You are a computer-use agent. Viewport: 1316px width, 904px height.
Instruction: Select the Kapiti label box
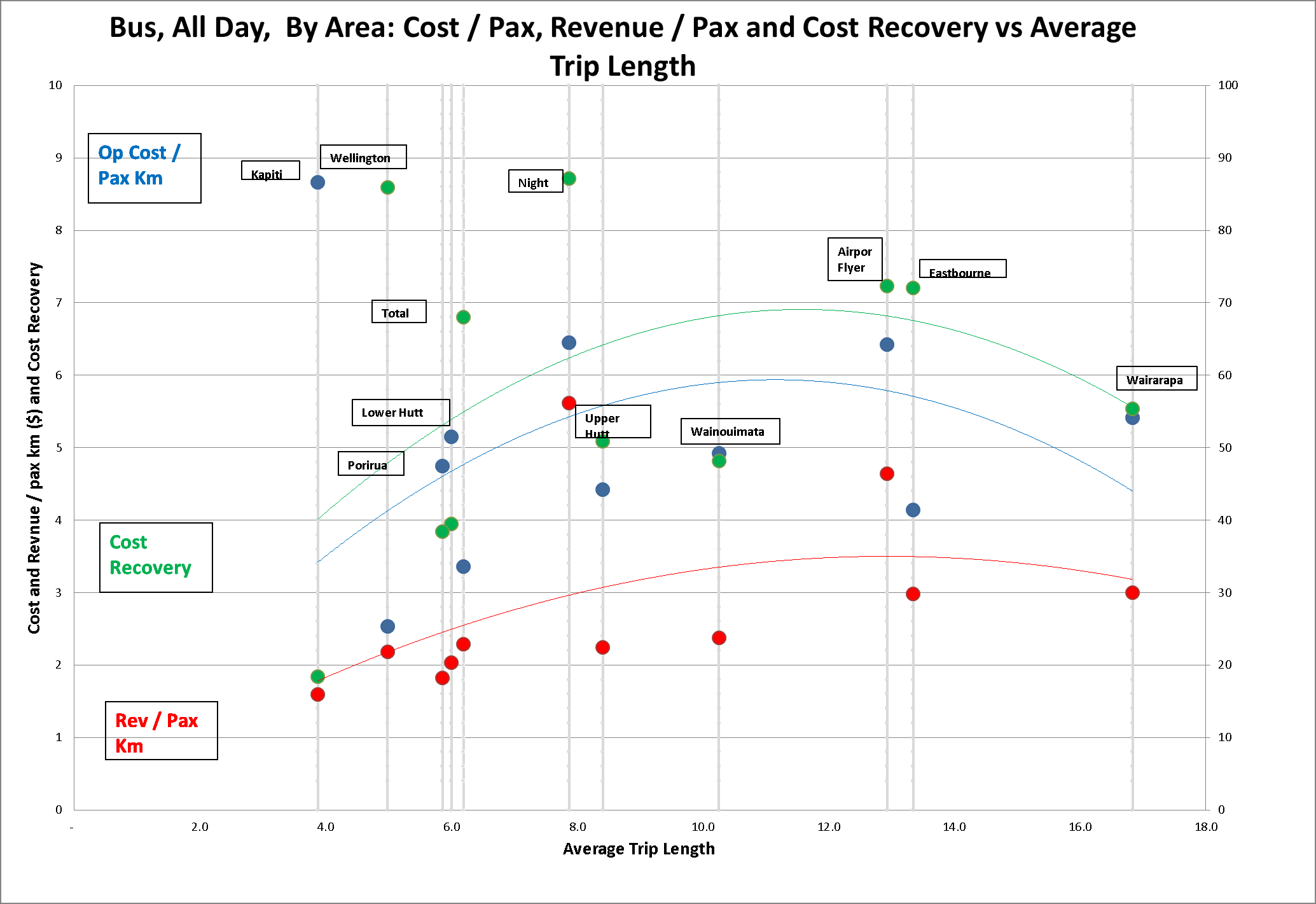[x=270, y=170]
